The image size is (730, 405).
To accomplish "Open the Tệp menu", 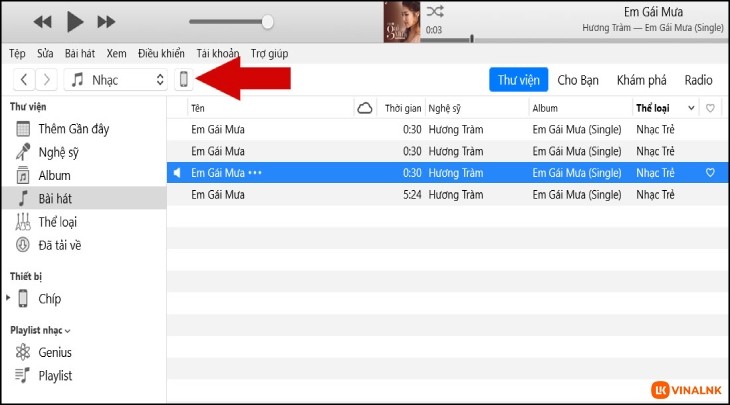I will [17, 53].
